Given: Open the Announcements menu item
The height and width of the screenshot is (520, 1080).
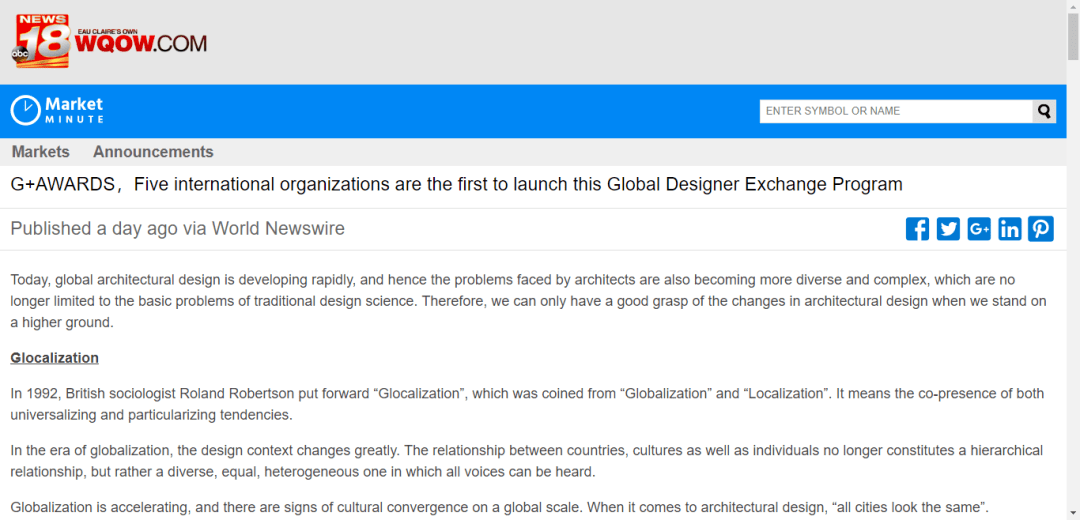Looking at the screenshot, I should point(153,152).
